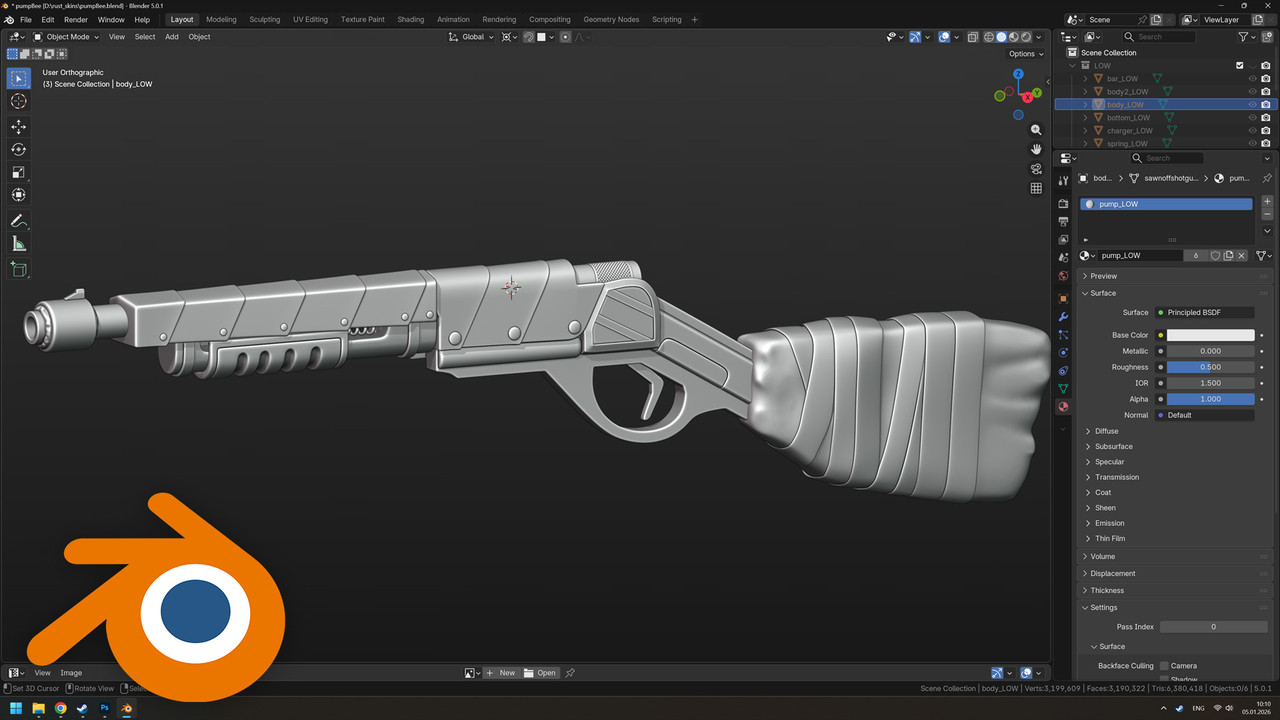Viewport: 1280px width, 720px height.
Task: Switch to the Sculpting workspace tab
Action: (265, 19)
